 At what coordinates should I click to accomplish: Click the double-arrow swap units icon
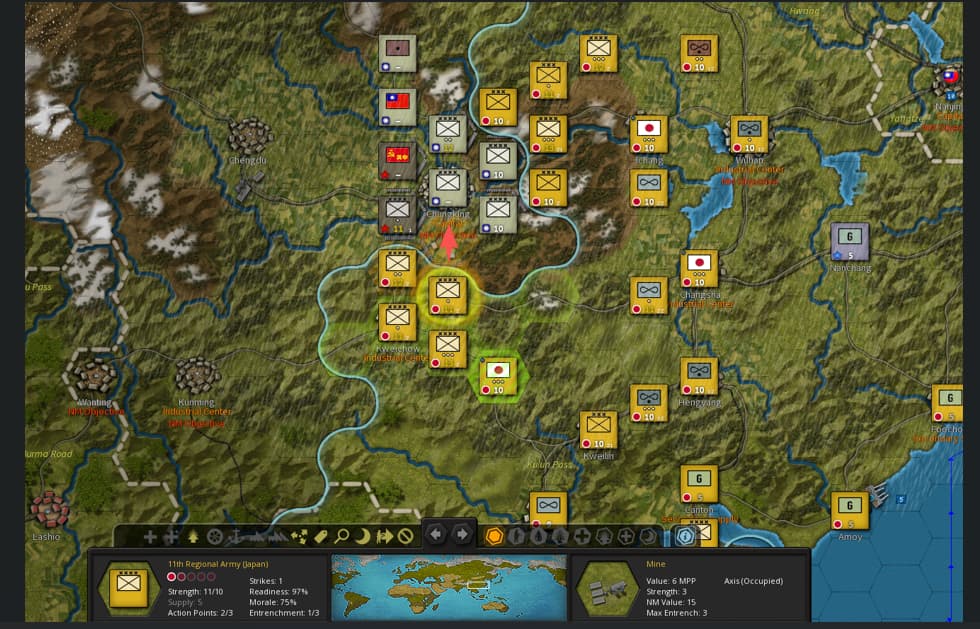click(x=384, y=536)
